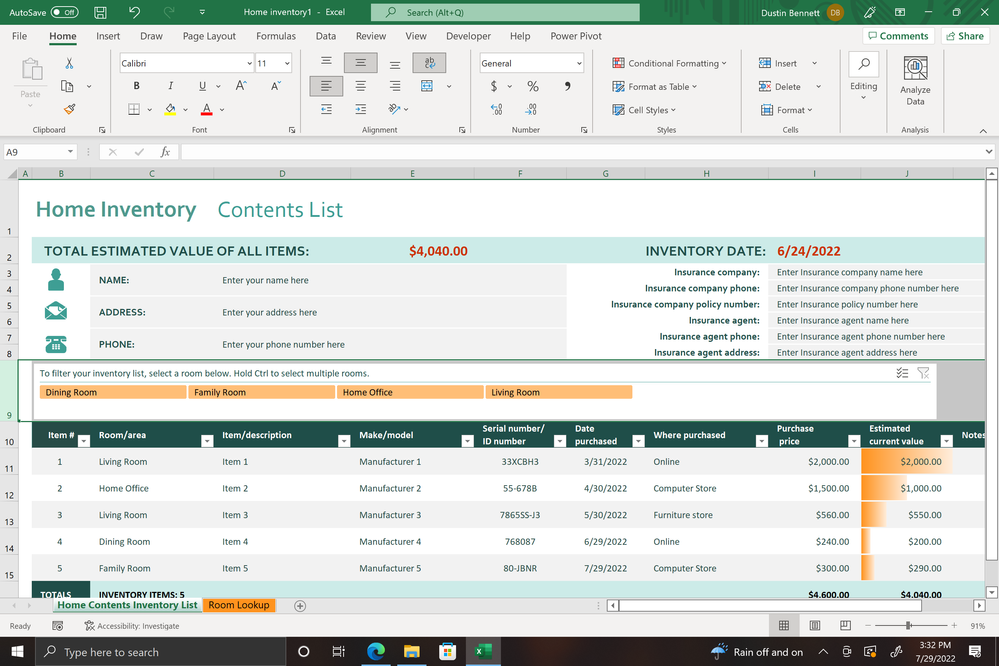Switch to the Room Lookup sheet
Image resolution: width=999 pixels, height=666 pixels.
click(x=239, y=605)
